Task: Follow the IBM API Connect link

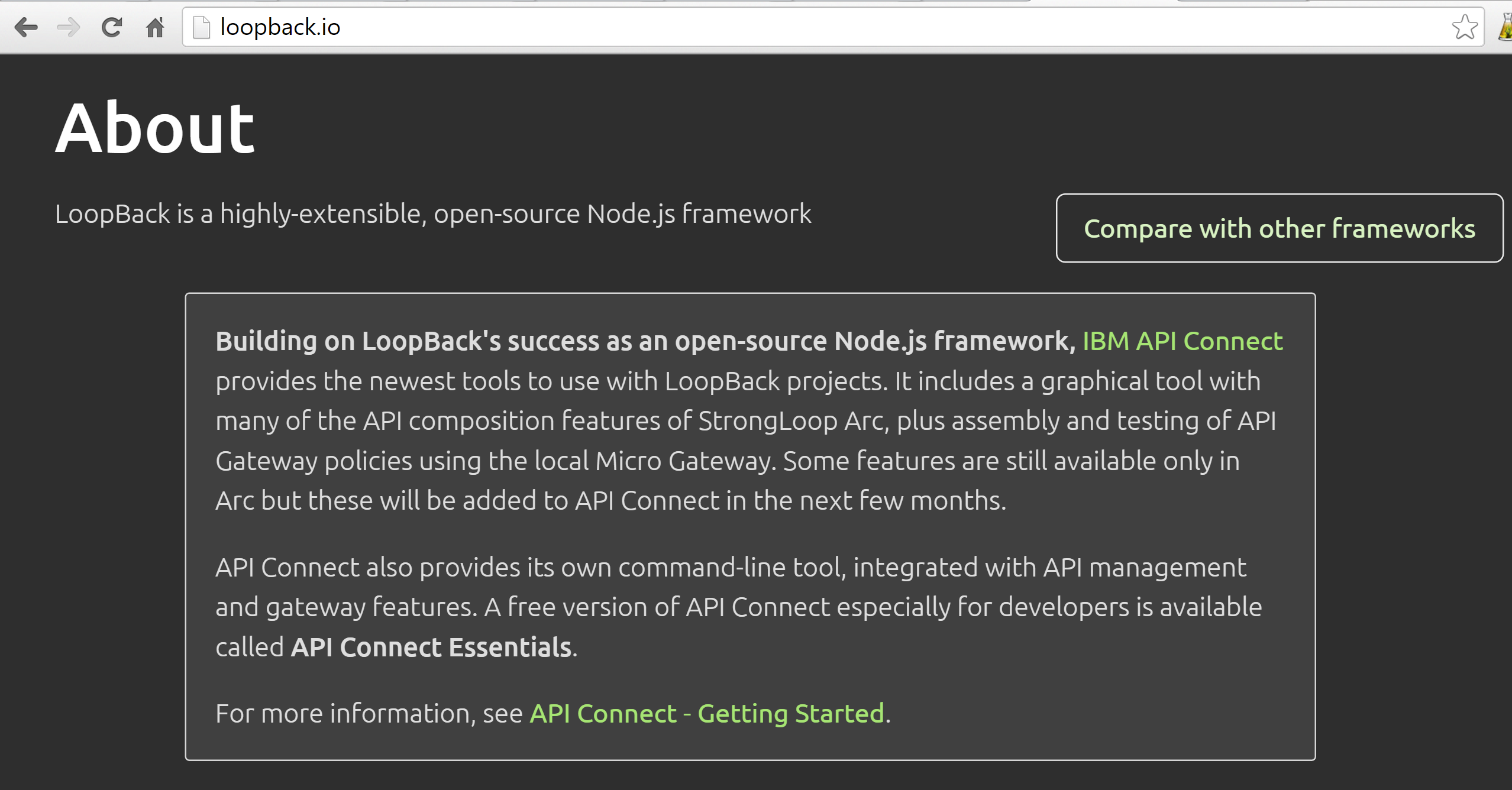Action: [1183, 341]
